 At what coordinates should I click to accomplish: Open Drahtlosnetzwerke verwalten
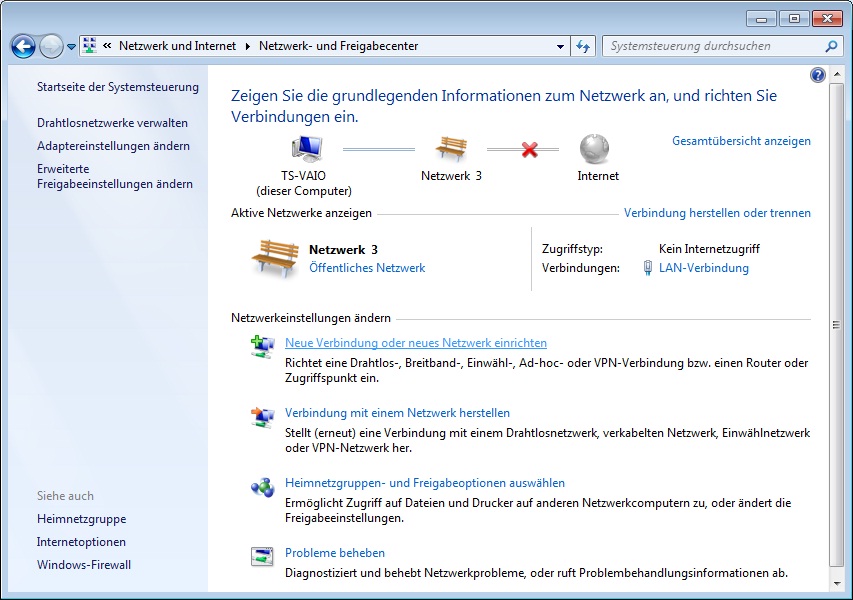(x=112, y=123)
